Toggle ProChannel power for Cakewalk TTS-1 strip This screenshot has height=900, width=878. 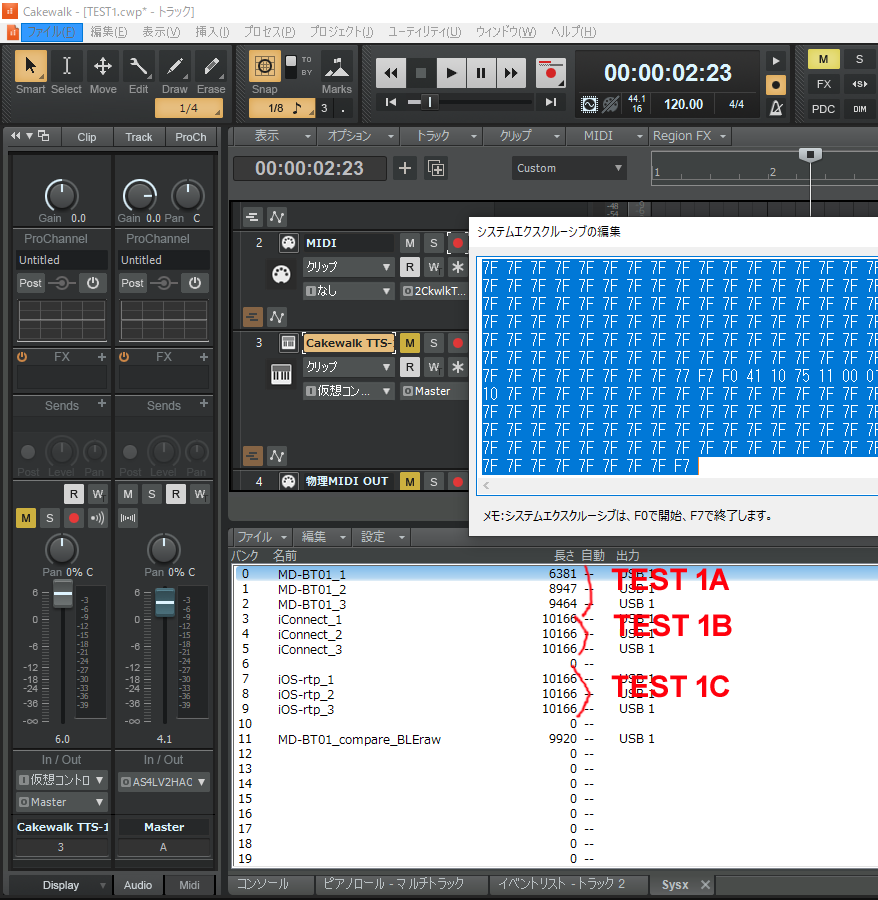[93, 283]
